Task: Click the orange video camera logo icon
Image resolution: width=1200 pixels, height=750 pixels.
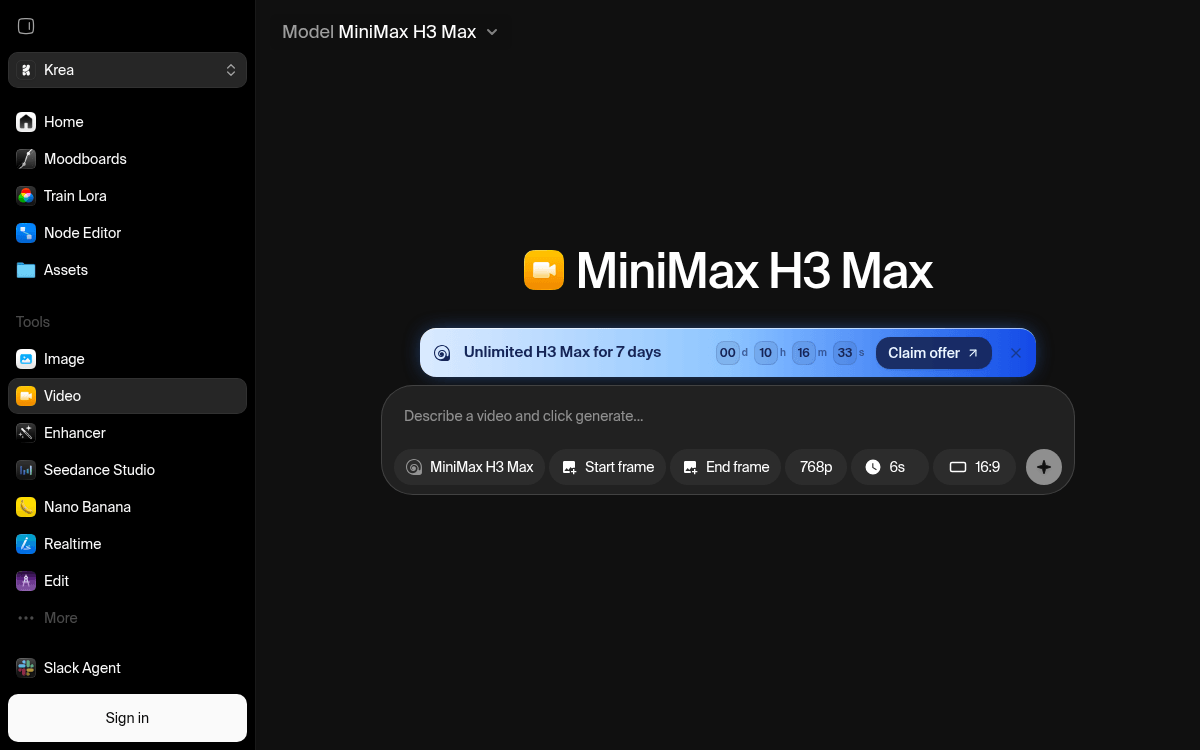Action: [x=544, y=270]
